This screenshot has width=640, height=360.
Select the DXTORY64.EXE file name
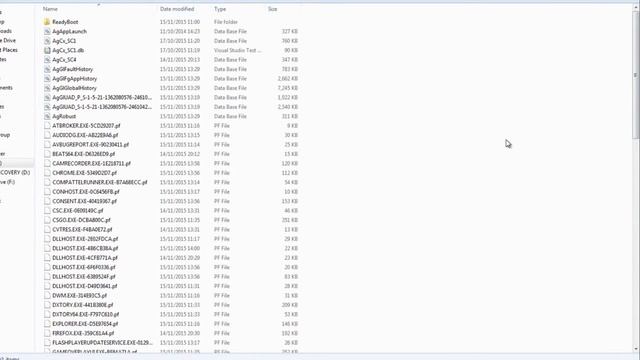pos(86,314)
